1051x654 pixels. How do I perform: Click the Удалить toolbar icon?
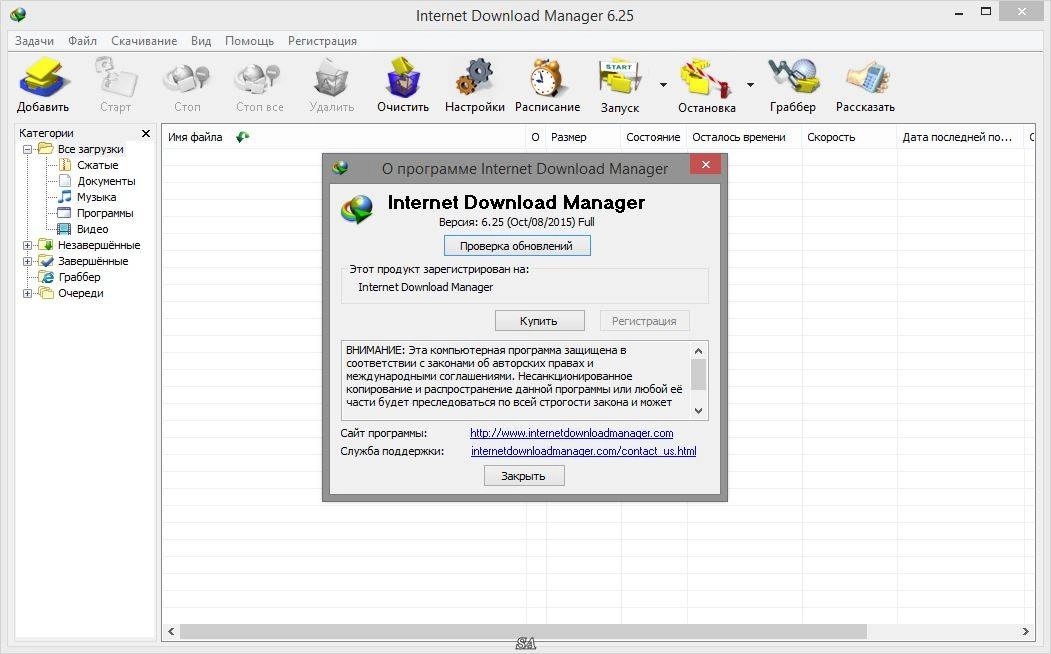tap(332, 84)
